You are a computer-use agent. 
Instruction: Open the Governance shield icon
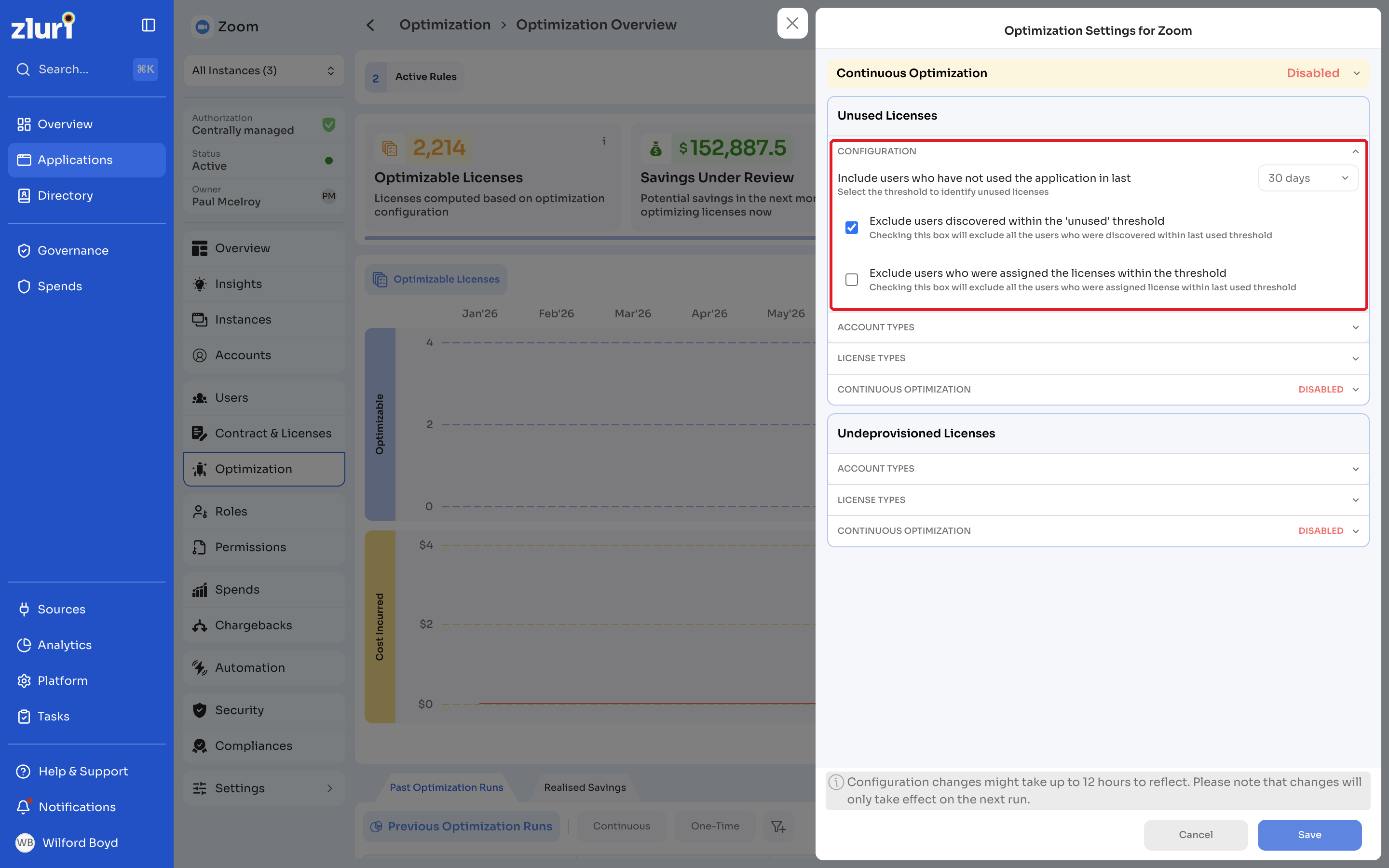tap(24, 250)
